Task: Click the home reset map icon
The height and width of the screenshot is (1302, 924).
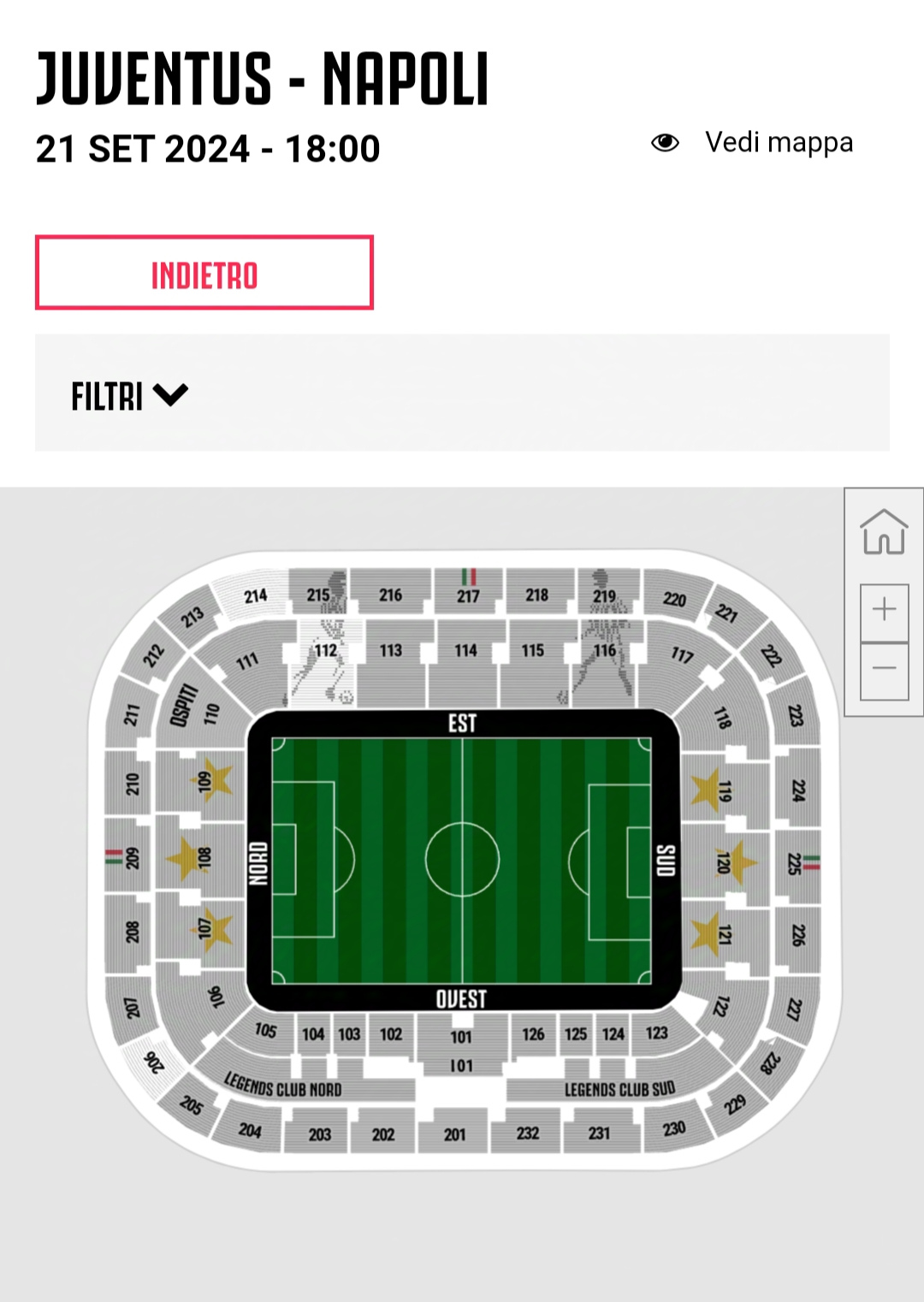Action: click(x=884, y=532)
